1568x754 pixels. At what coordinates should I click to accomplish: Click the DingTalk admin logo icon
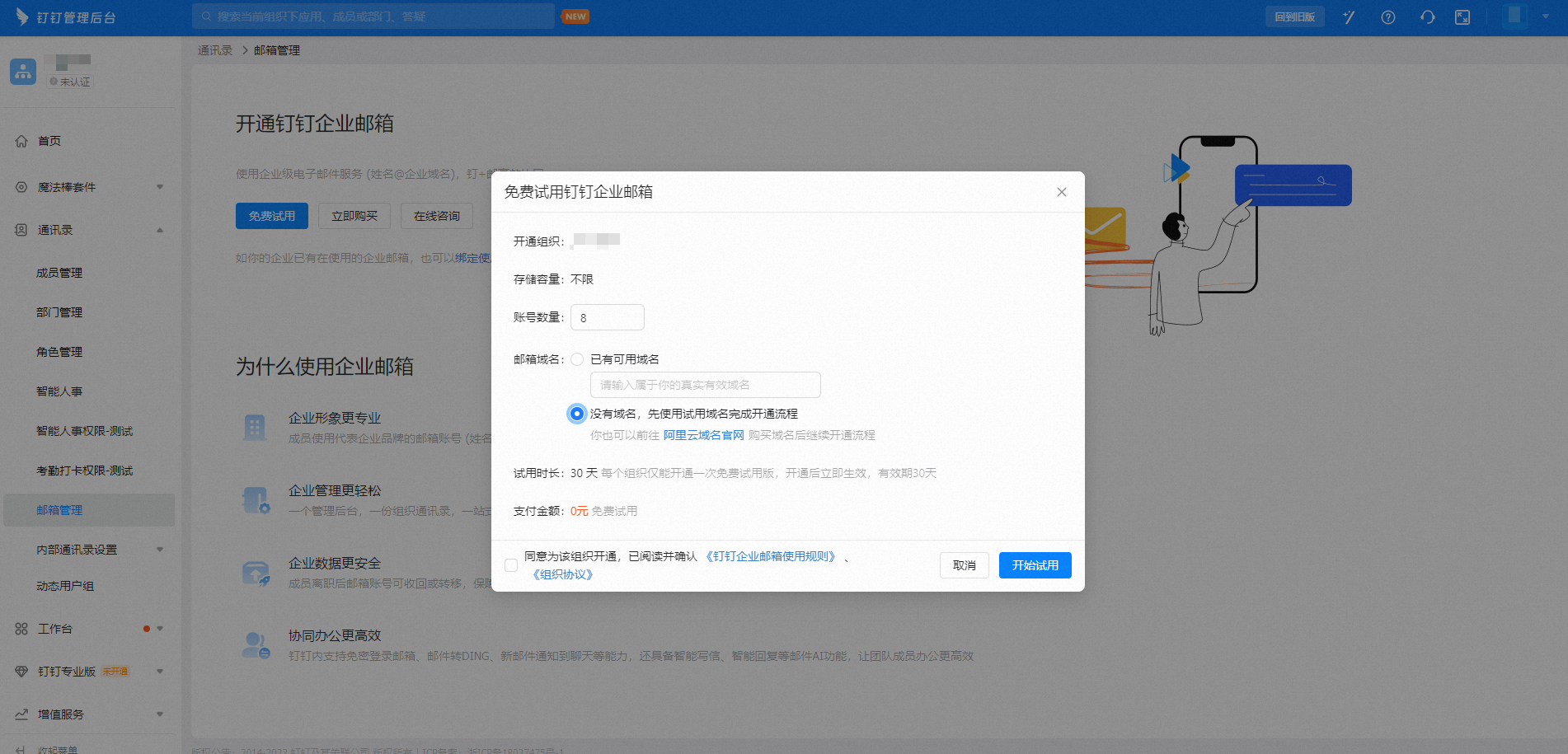pyautogui.click(x=22, y=16)
